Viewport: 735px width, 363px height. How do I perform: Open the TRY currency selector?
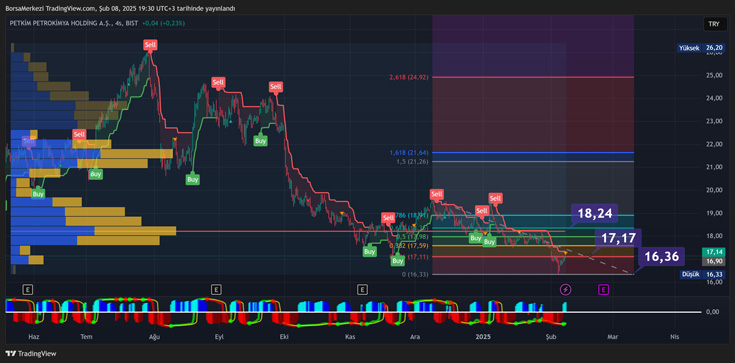[714, 24]
